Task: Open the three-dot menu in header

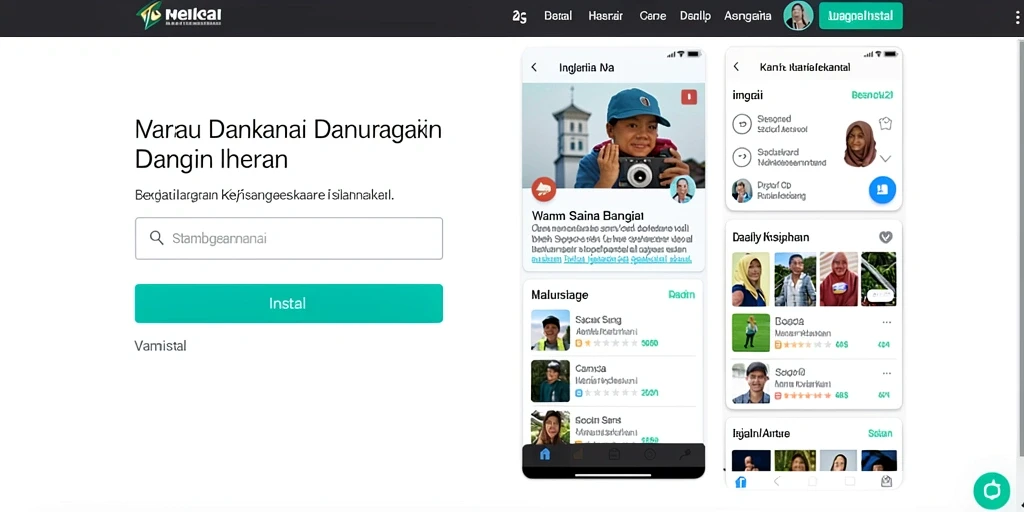Action: [x=1017, y=17]
